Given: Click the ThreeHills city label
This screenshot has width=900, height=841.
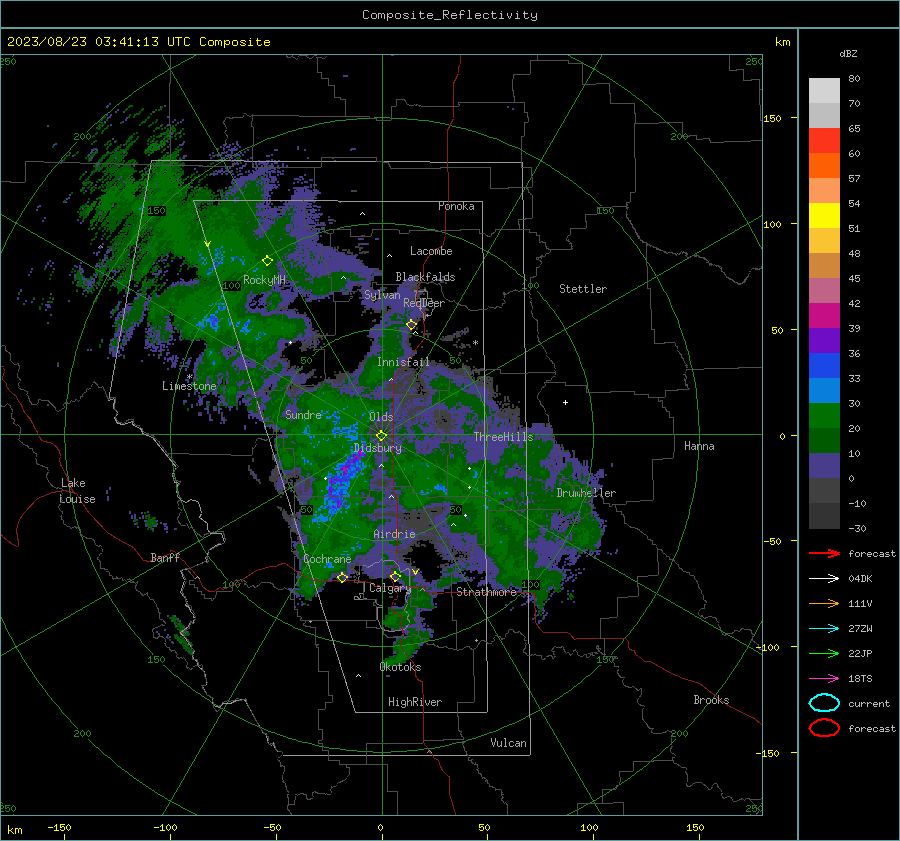Looking at the screenshot, I should click(503, 437).
